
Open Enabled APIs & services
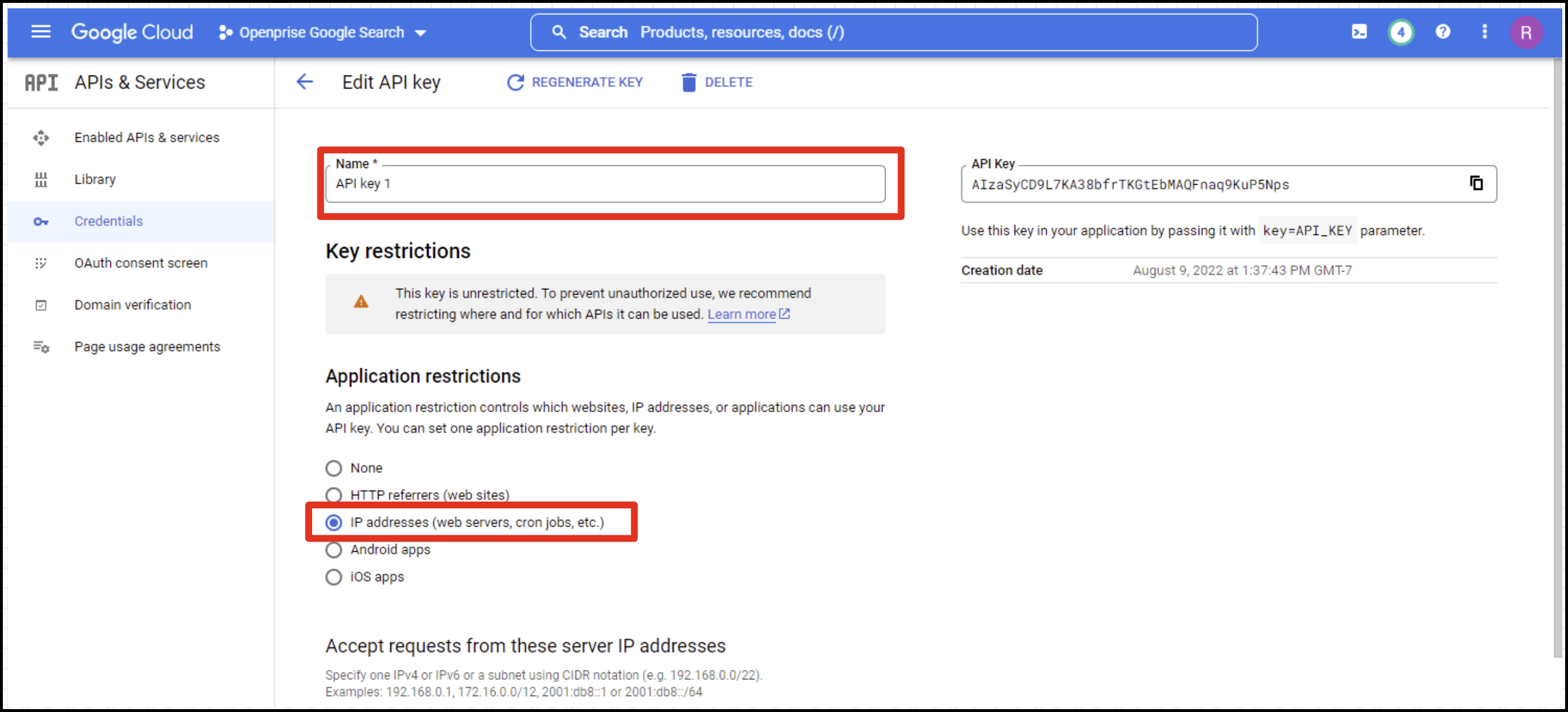(147, 138)
